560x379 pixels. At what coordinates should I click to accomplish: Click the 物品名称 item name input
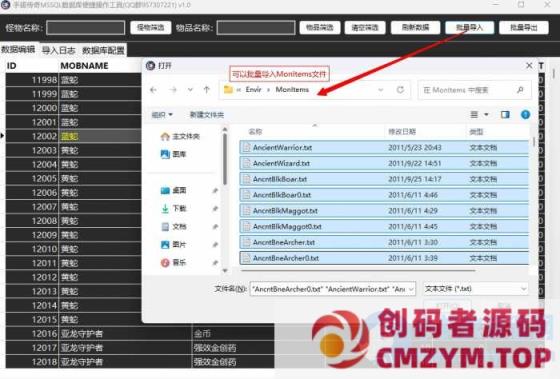[256, 28]
